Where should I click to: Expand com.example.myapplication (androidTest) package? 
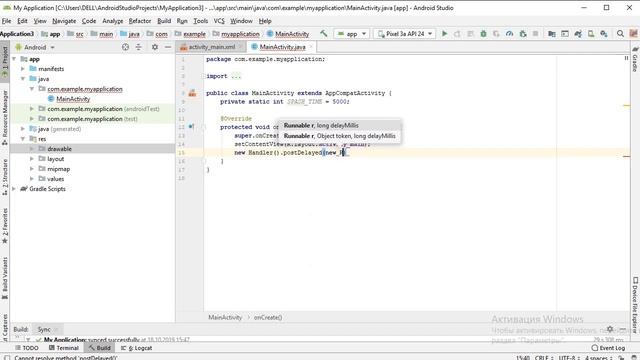[32, 109]
